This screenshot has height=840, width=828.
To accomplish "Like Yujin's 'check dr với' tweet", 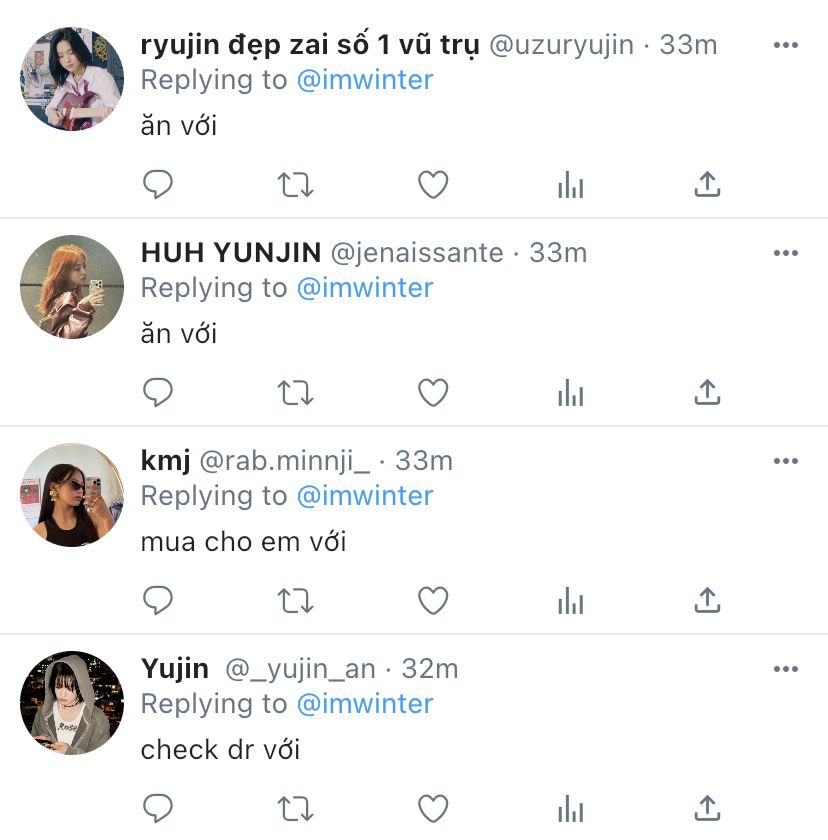I will pyautogui.click(x=433, y=808).
